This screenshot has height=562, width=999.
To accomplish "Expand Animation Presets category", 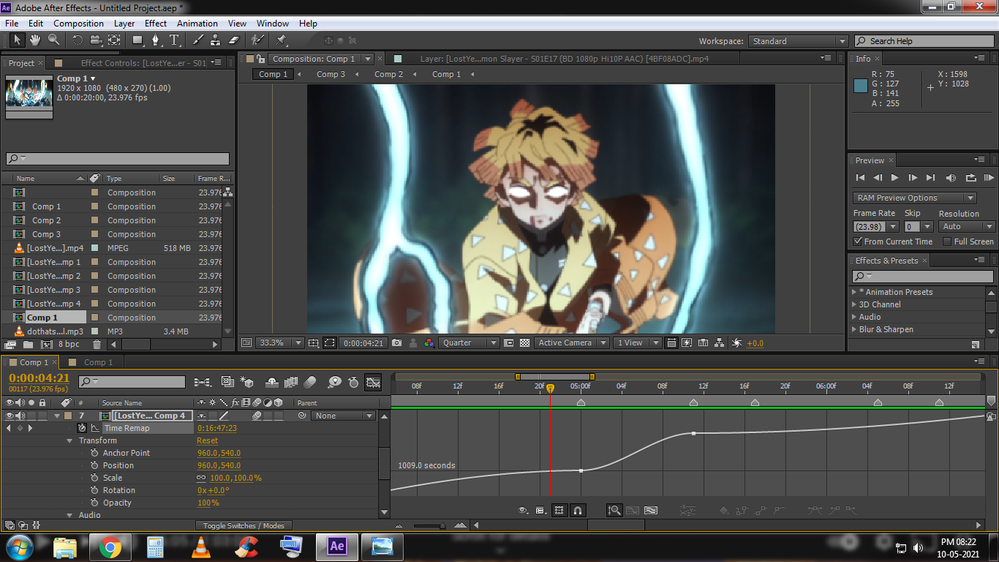I will point(854,292).
